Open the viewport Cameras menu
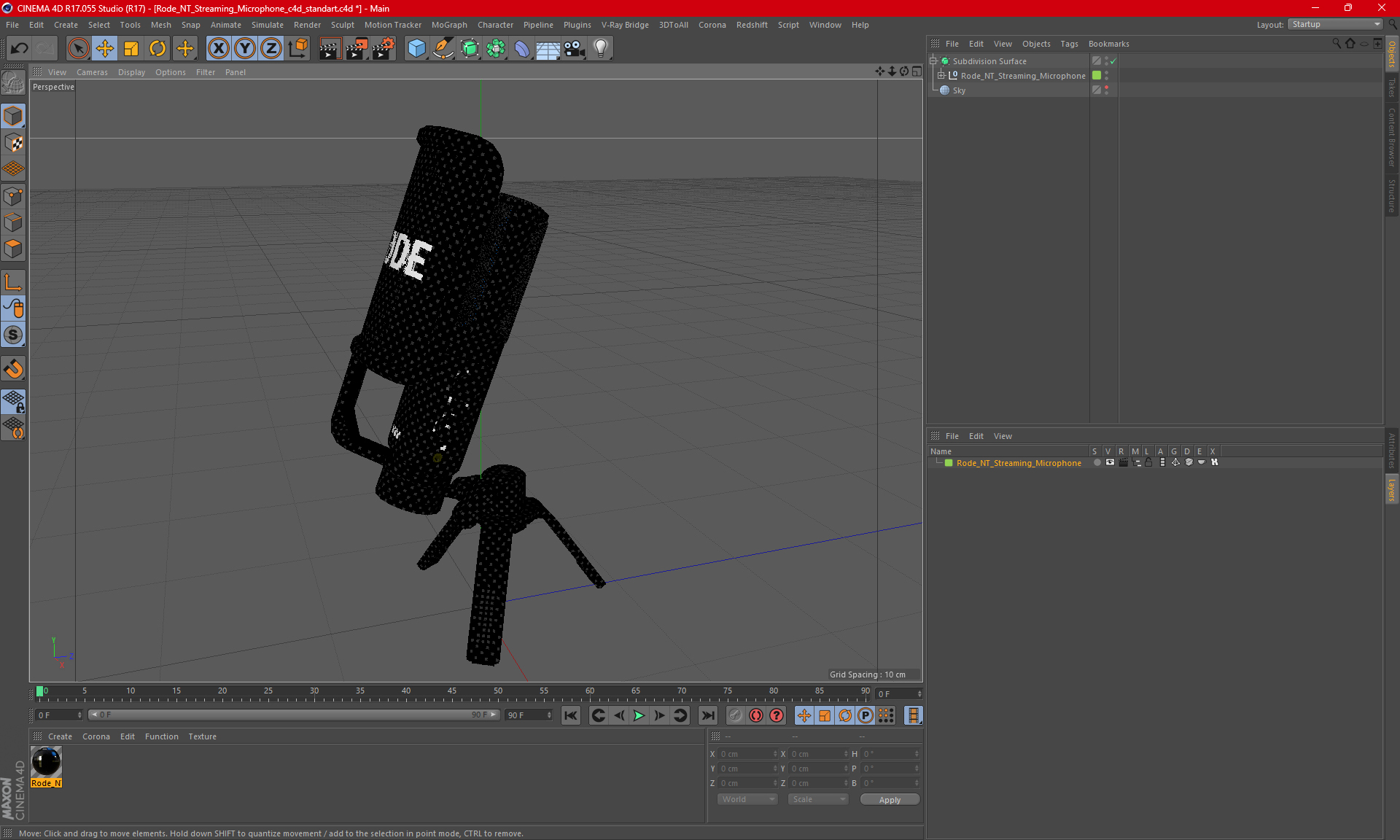 click(x=92, y=72)
